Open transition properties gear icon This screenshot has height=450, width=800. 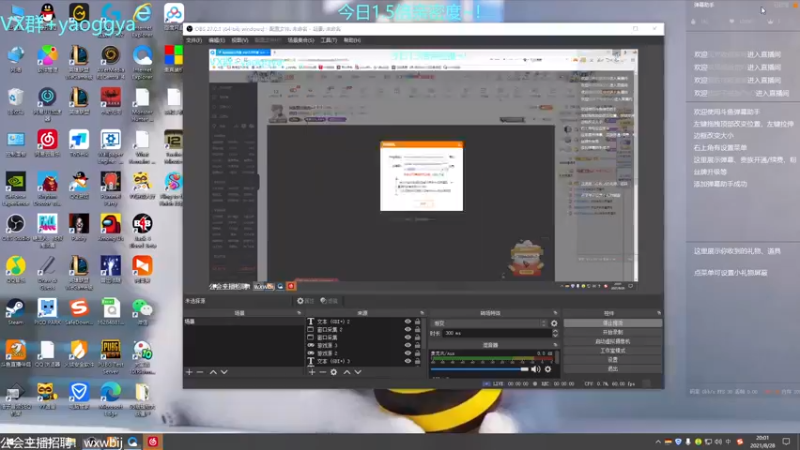(x=554, y=323)
